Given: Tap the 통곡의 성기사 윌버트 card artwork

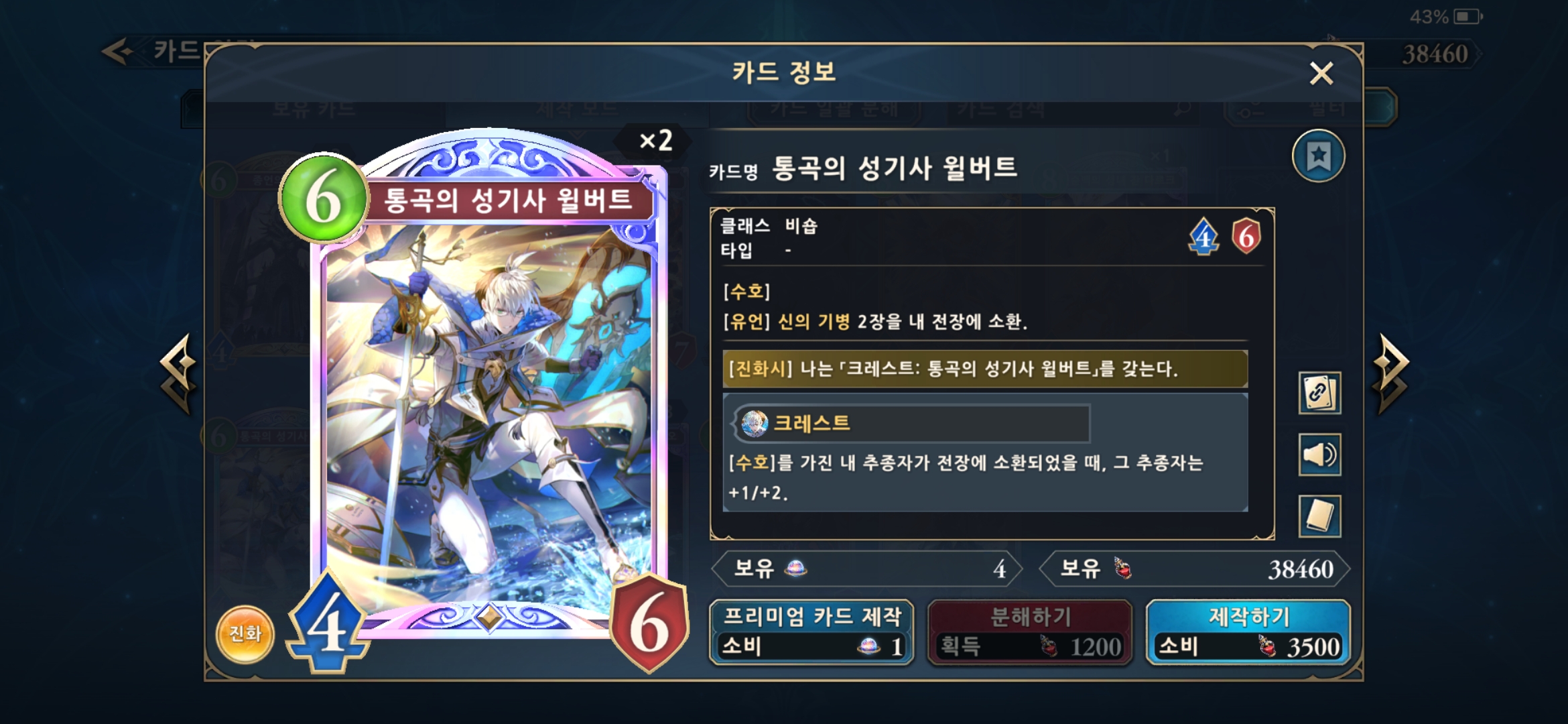Looking at the screenshot, I should (x=488, y=416).
